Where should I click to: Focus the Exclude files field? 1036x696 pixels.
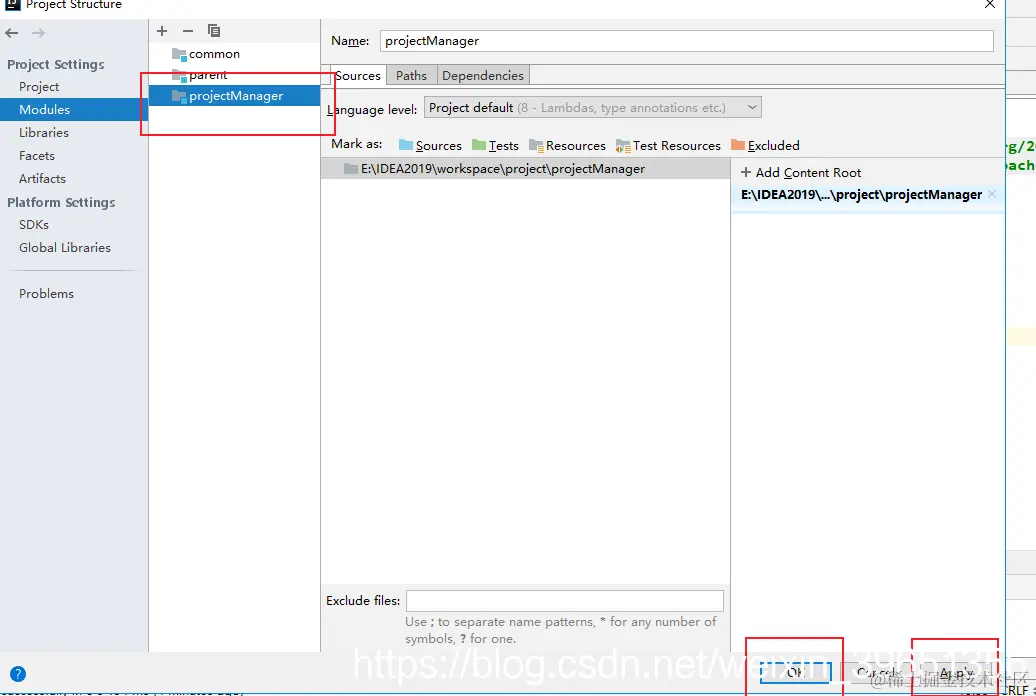click(x=565, y=601)
